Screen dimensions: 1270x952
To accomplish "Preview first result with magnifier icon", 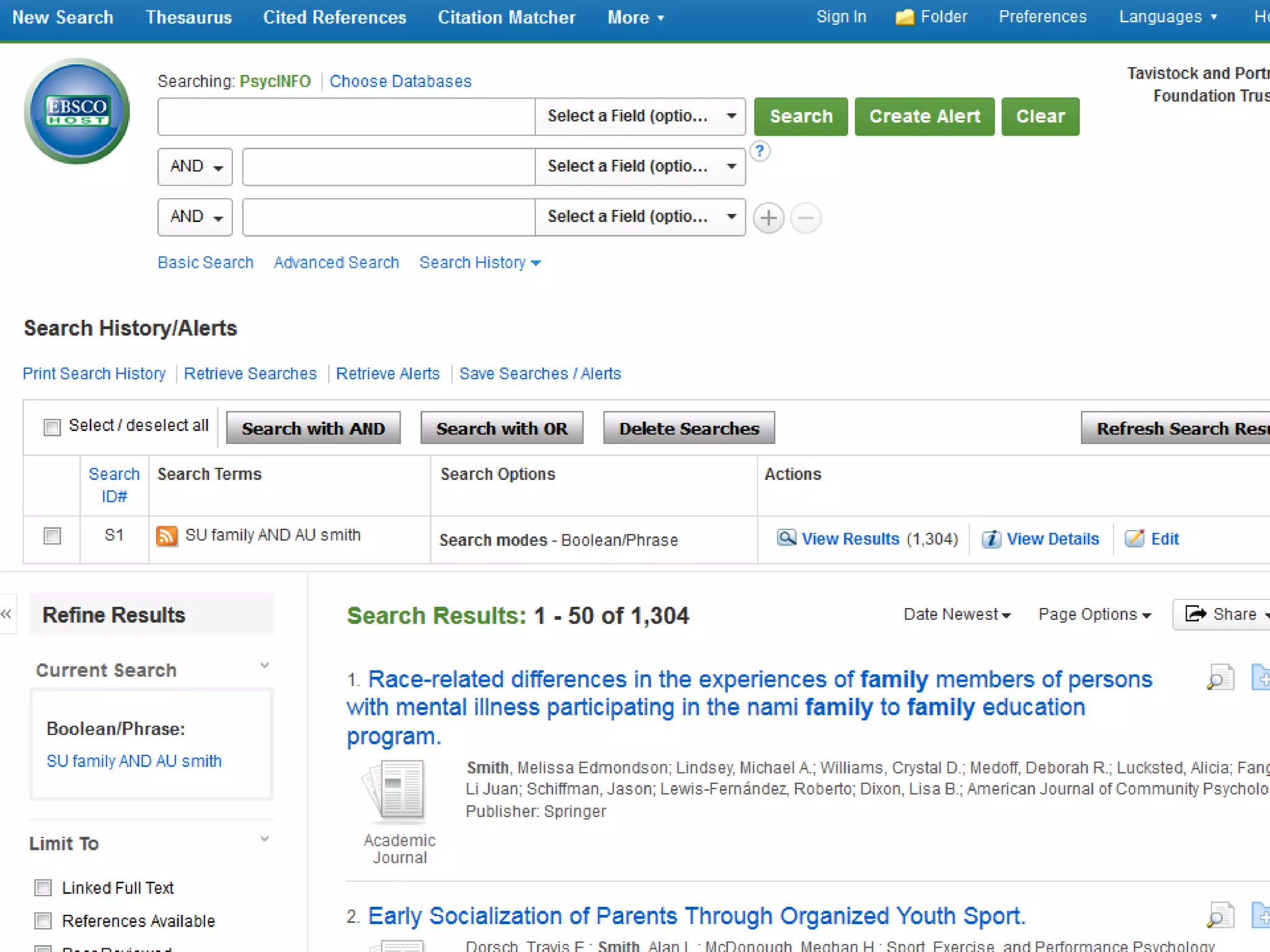I will 1220,677.
